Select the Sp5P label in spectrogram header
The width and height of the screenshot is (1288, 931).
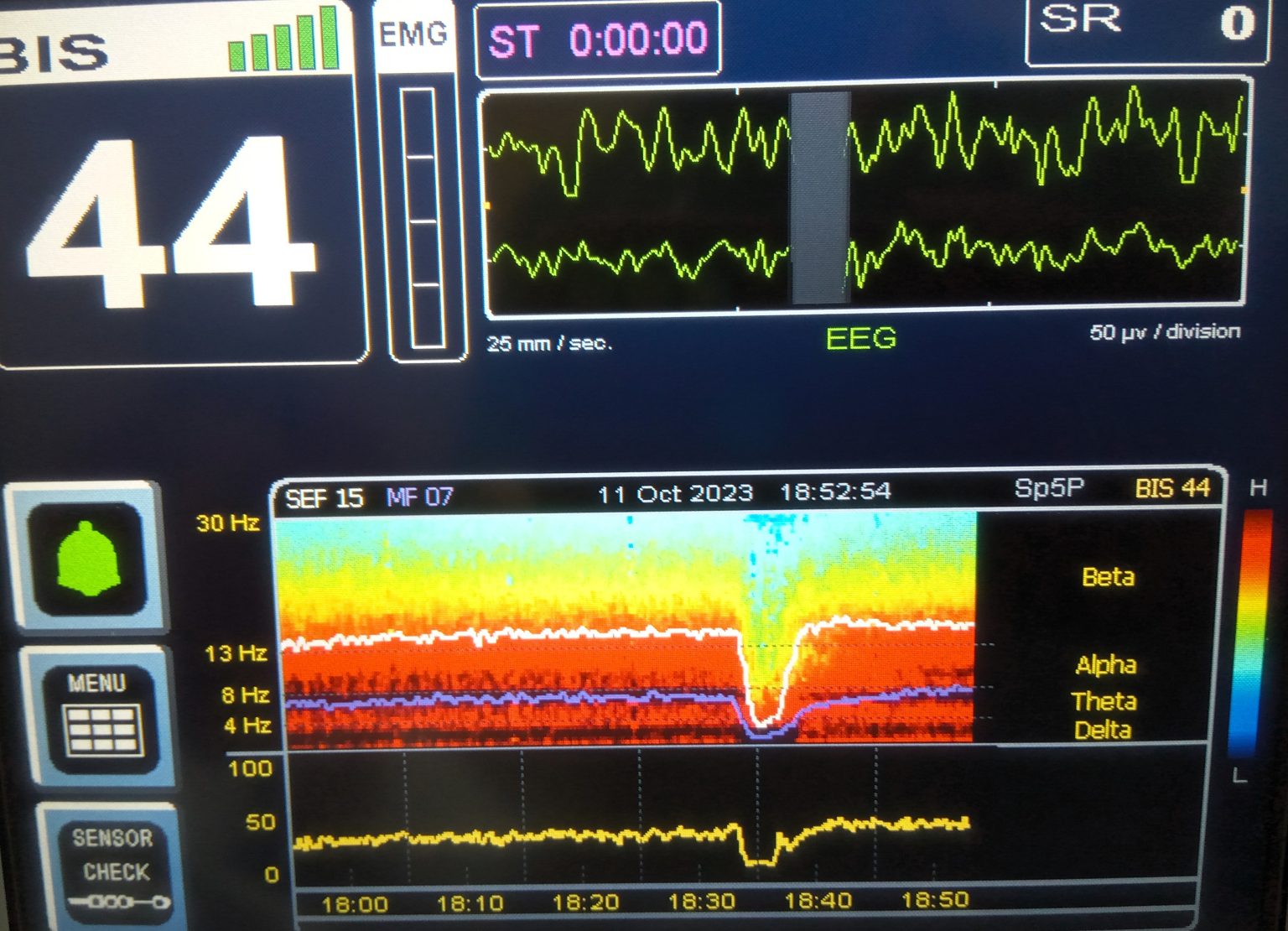click(x=1048, y=488)
